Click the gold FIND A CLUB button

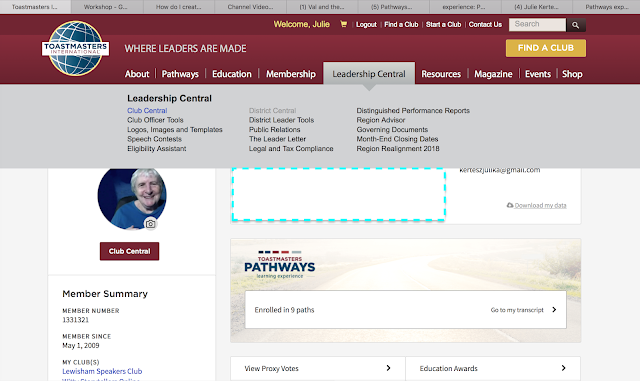click(x=546, y=48)
